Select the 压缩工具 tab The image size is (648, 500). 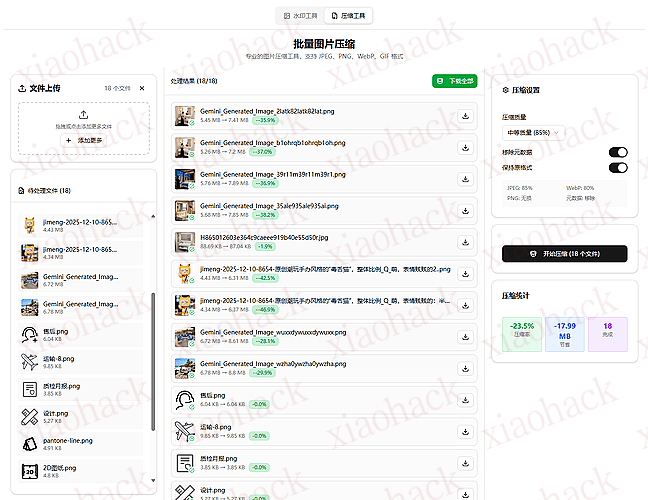pyautogui.click(x=348, y=16)
